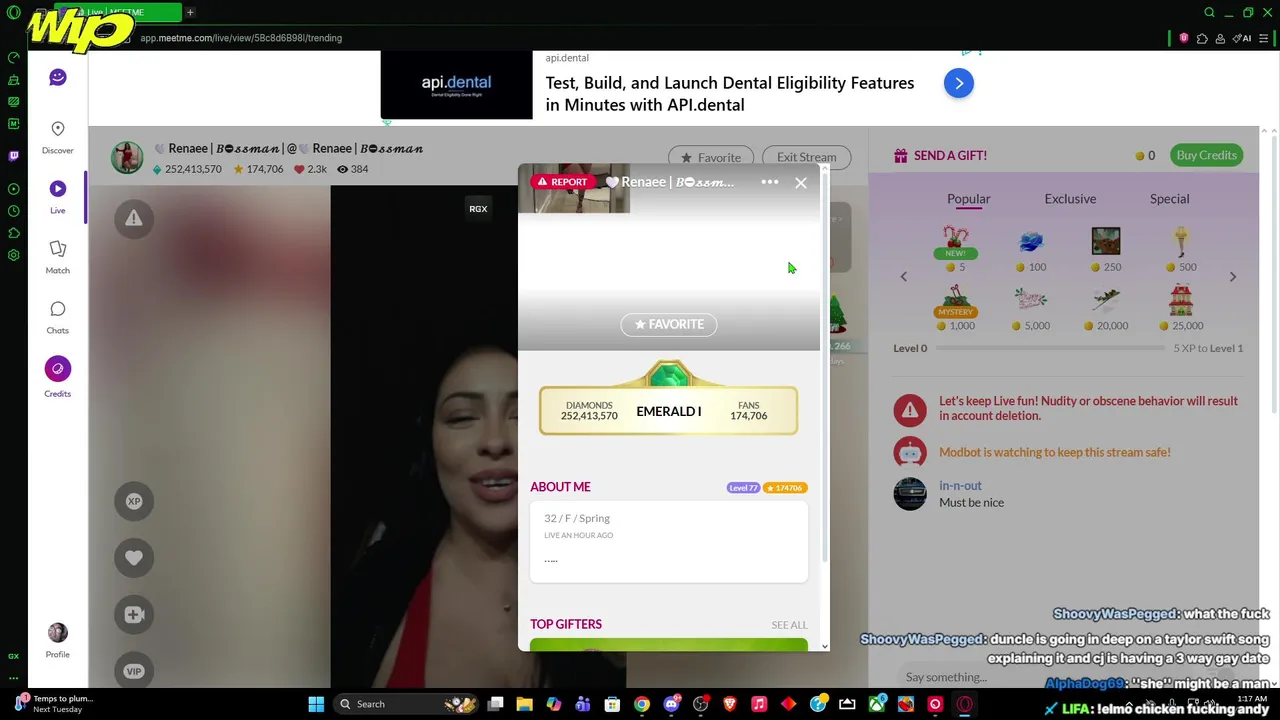This screenshot has height=720, width=1280.
Task: Open the browser AI assistant
Action: pyautogui.click(x=1242, y=38)
